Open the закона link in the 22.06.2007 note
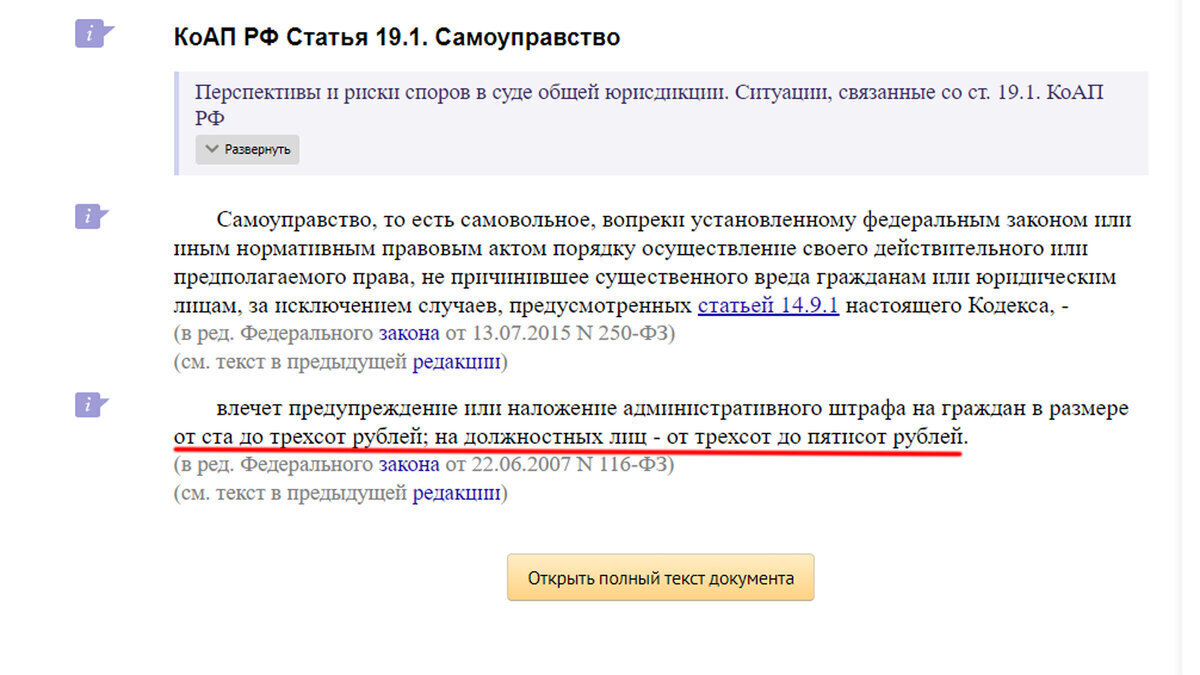The height and width of the screenshot is (675, 1200). coord(408,464)
